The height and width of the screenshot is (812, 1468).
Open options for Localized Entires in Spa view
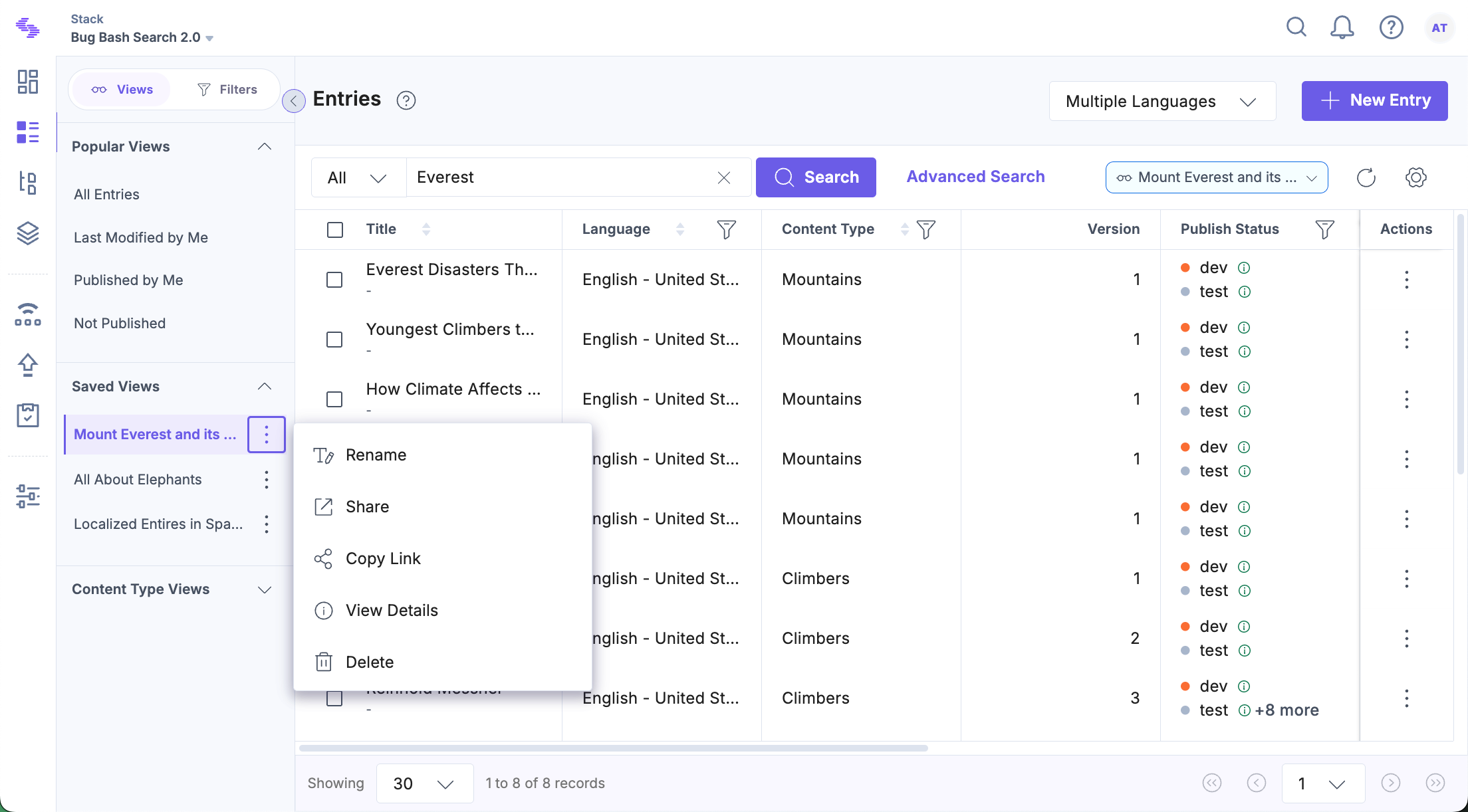click(x=267, y=524)
